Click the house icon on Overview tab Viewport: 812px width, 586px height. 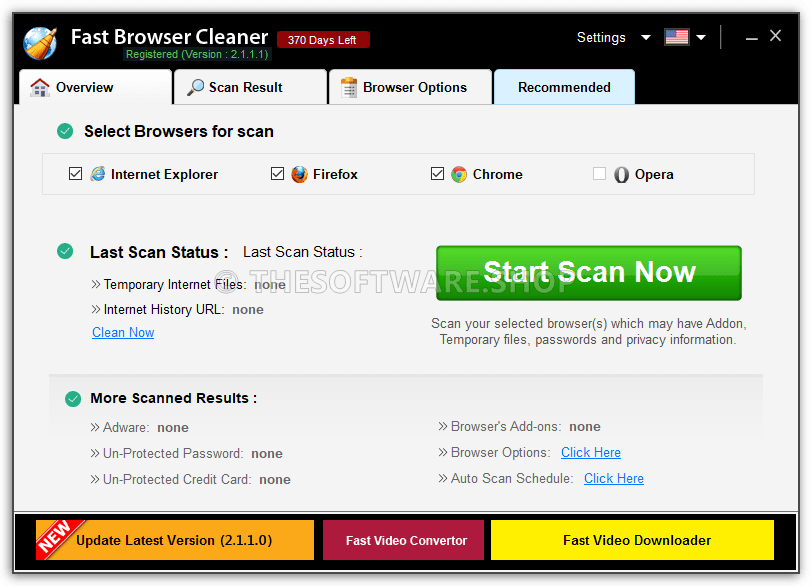tap(40, 87)
